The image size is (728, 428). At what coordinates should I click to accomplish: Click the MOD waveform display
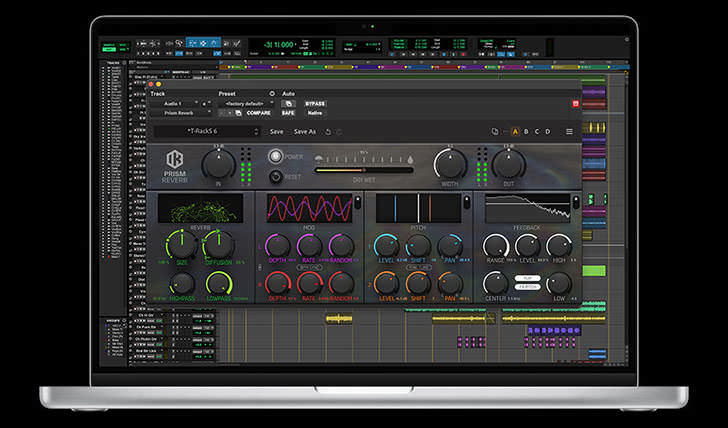(x=309, y=208)
